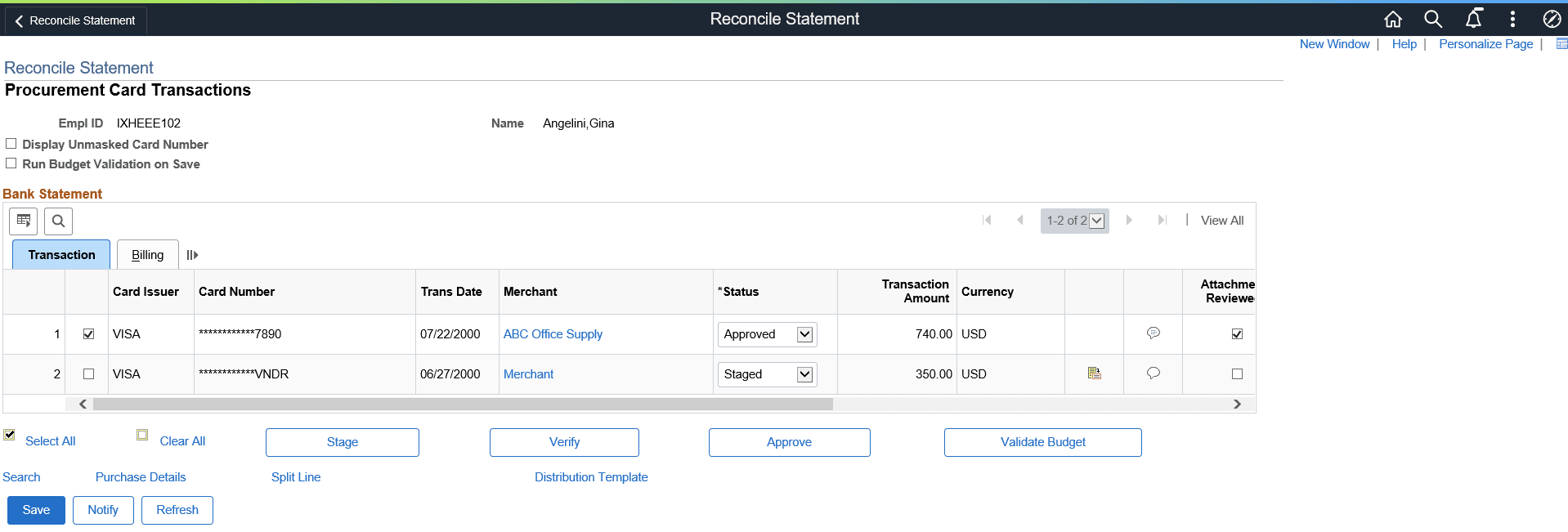
Task: Go to last page of grid rows
Action: 1162,220
